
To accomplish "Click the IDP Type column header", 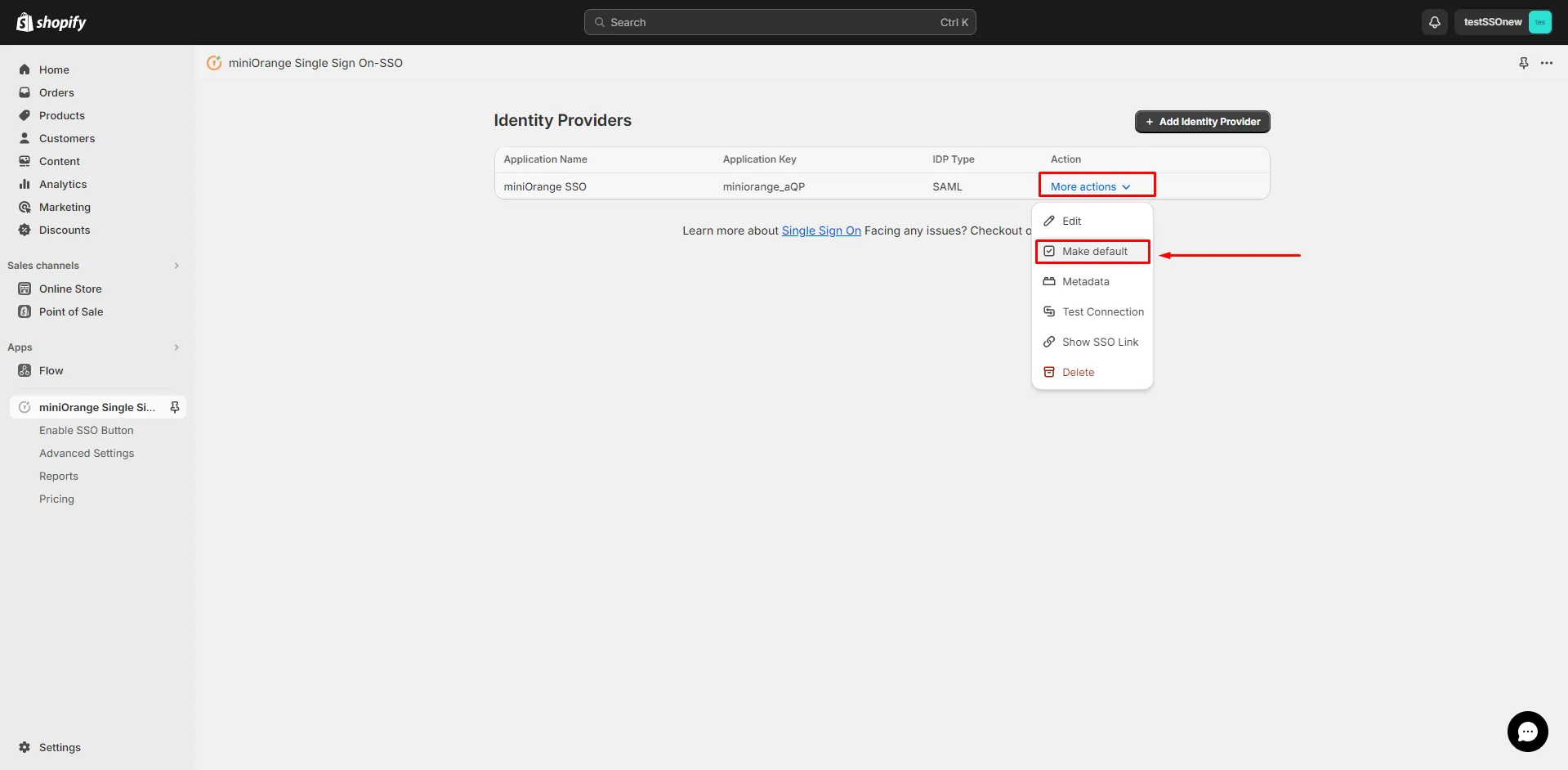I will [x=953, y=159].
